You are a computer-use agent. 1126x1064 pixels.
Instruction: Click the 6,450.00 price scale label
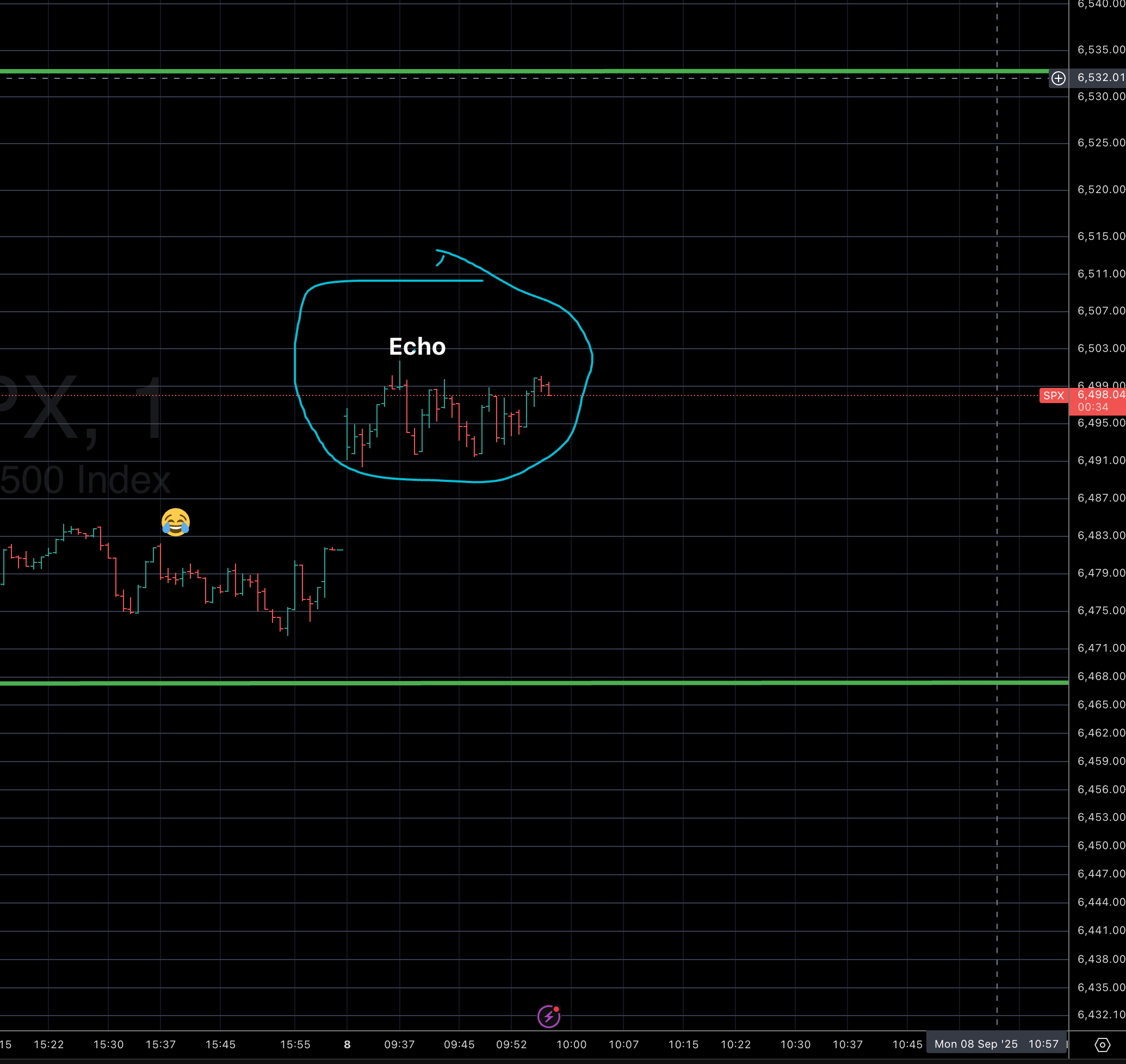tap(1100, 845)
